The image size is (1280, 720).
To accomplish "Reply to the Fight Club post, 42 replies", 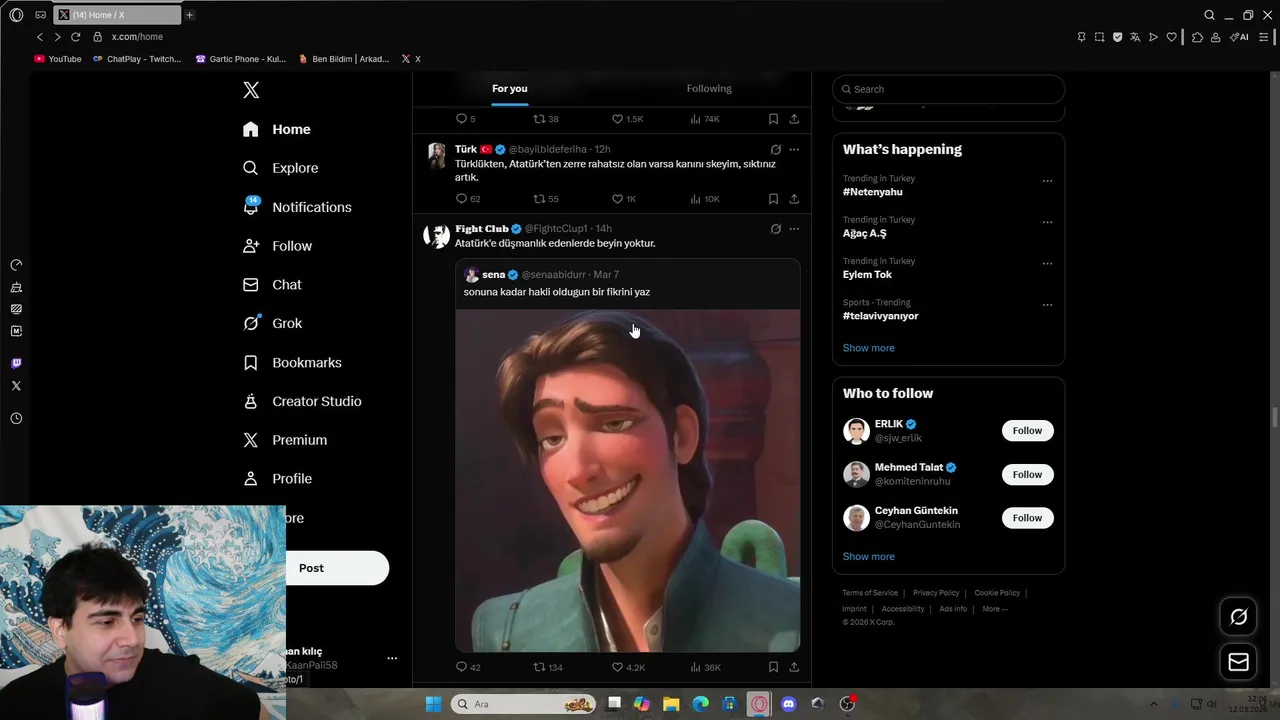I will point(467,667).
